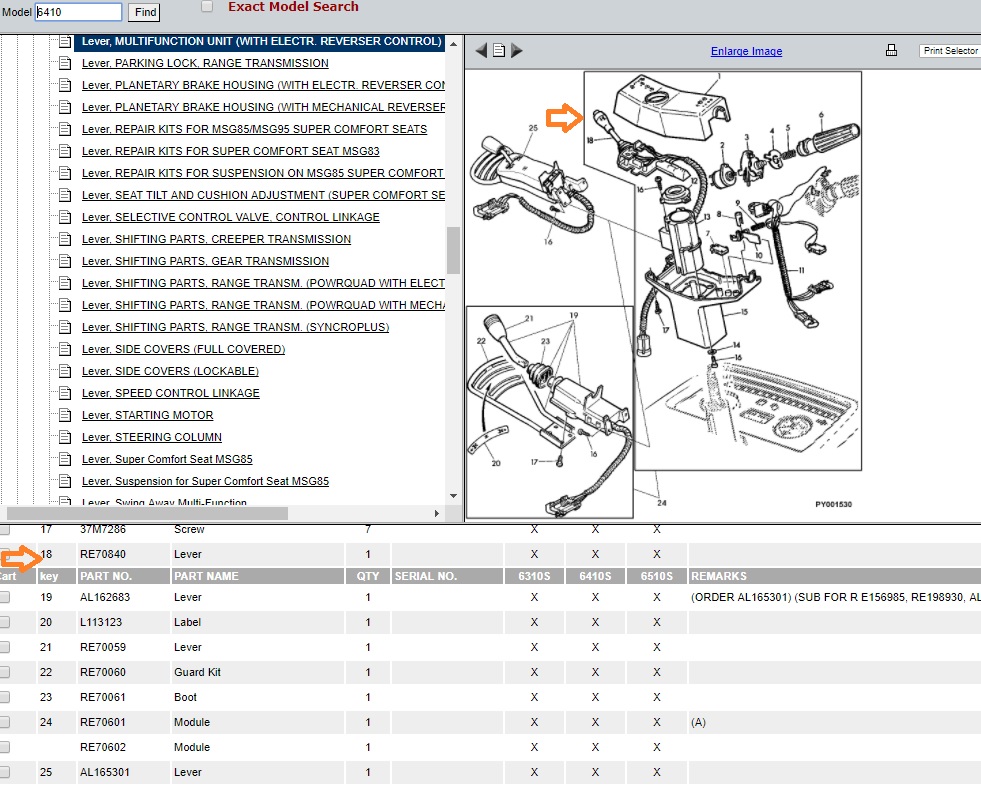Click document icon beside Lever, SIDE COVERS (LOCKABLE)
The width and height of the screenshot is (981, 790).
click(x=65, y=372)
